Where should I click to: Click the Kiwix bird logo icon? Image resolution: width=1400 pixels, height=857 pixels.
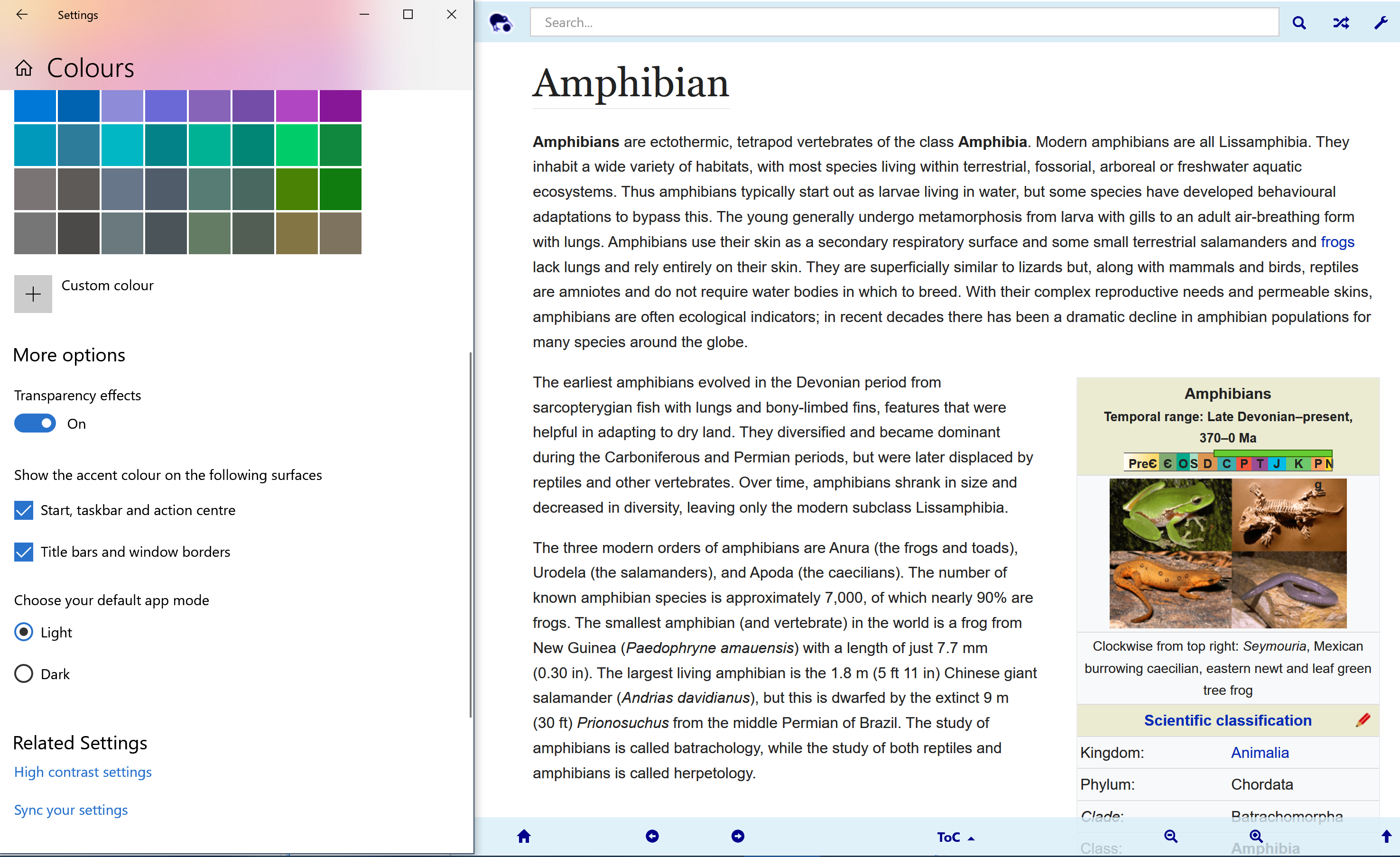tap(501, 23)
